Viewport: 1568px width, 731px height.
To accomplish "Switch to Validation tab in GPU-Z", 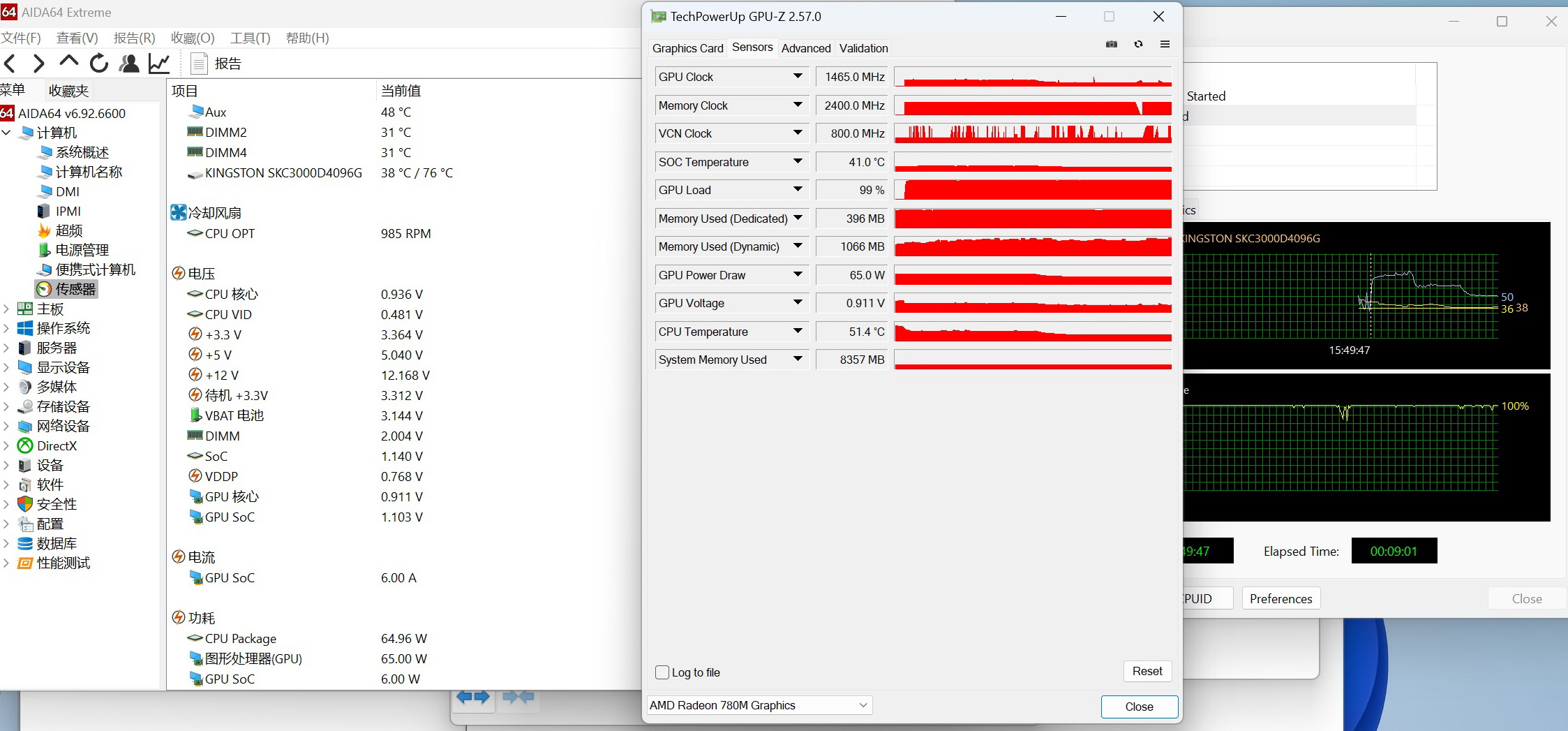I will (x=863, y=48).
